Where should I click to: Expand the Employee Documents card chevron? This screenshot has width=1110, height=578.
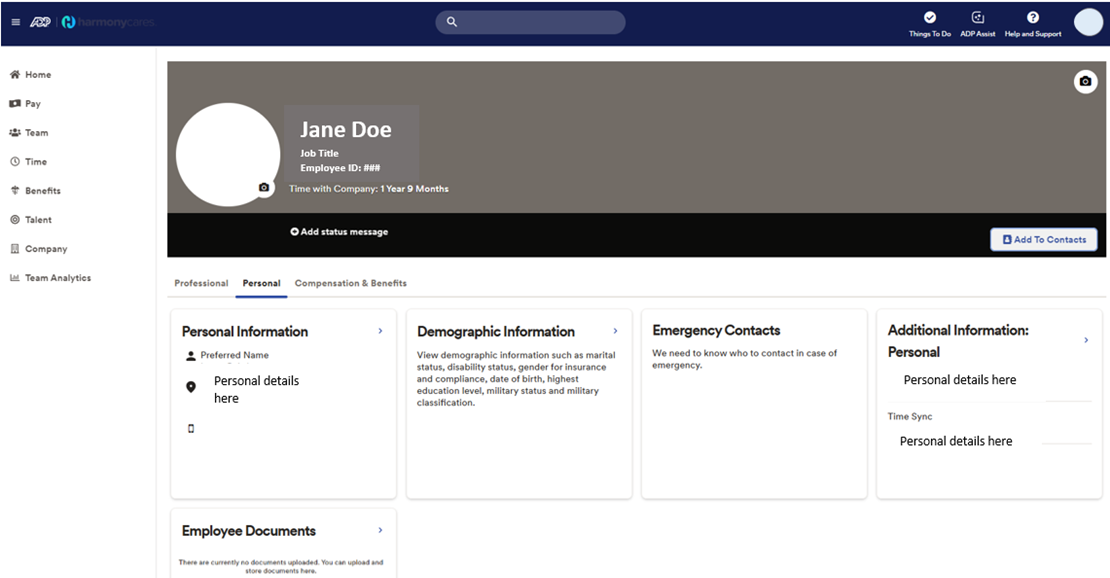pos(380,530)
